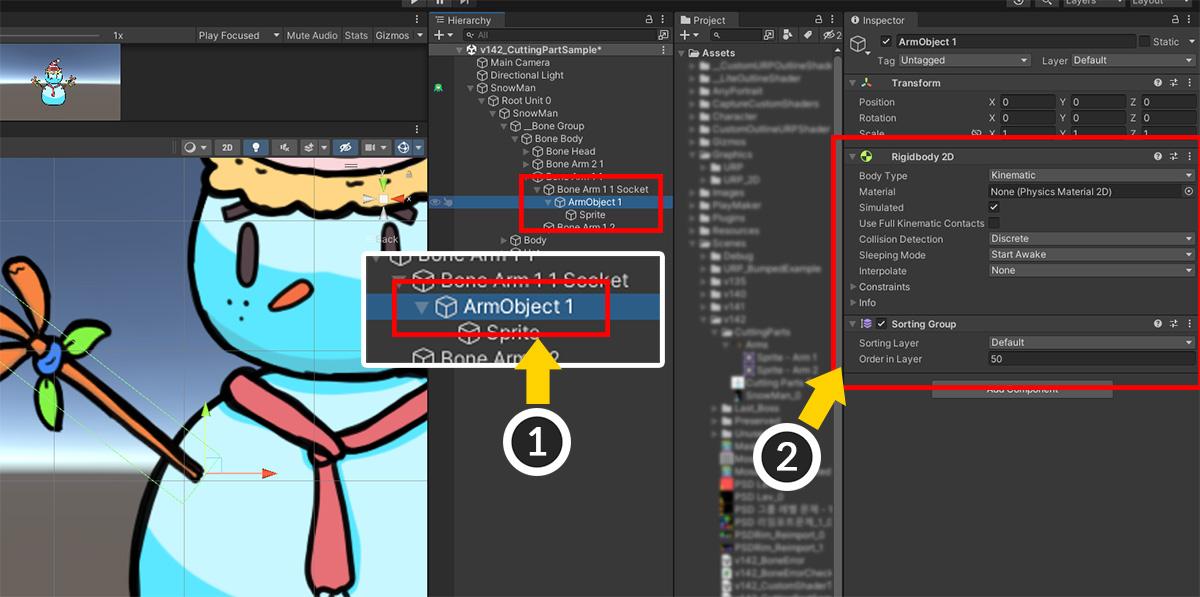Click the Material object picker circle

click(1189, 191)
